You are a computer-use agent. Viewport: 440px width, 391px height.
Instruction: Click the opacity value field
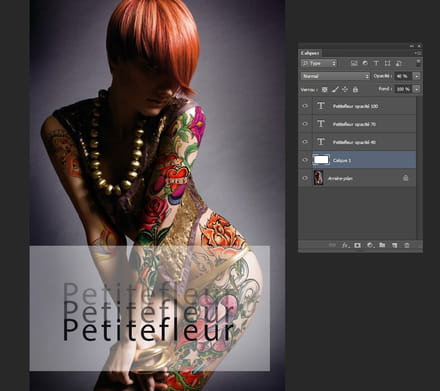(x=403, y=76)
